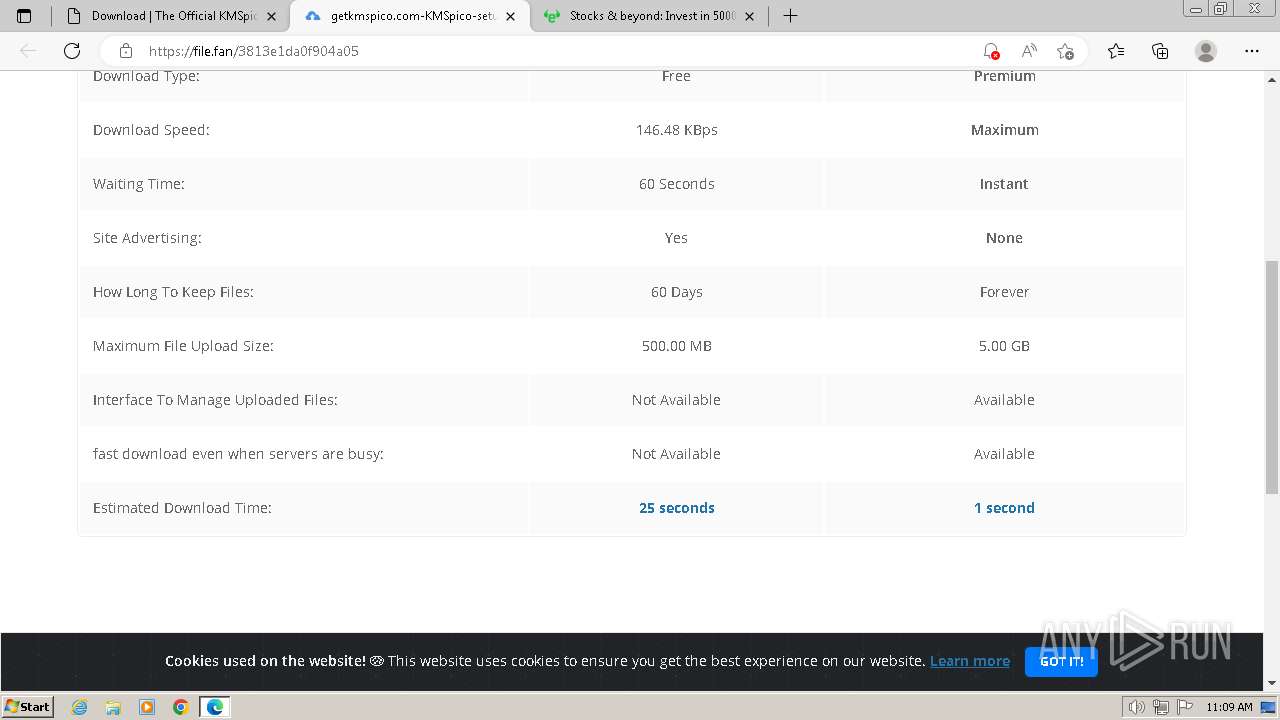The image size is (1280, 720).
Task: Launch Internet Explorer from taskbar
Action: point(80,707)
